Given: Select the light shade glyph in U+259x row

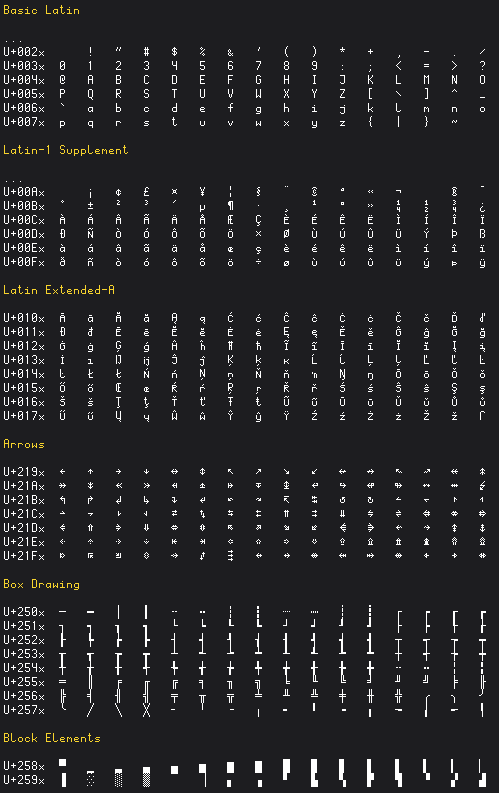Looking at the screenshot, I should coord(90,779).
